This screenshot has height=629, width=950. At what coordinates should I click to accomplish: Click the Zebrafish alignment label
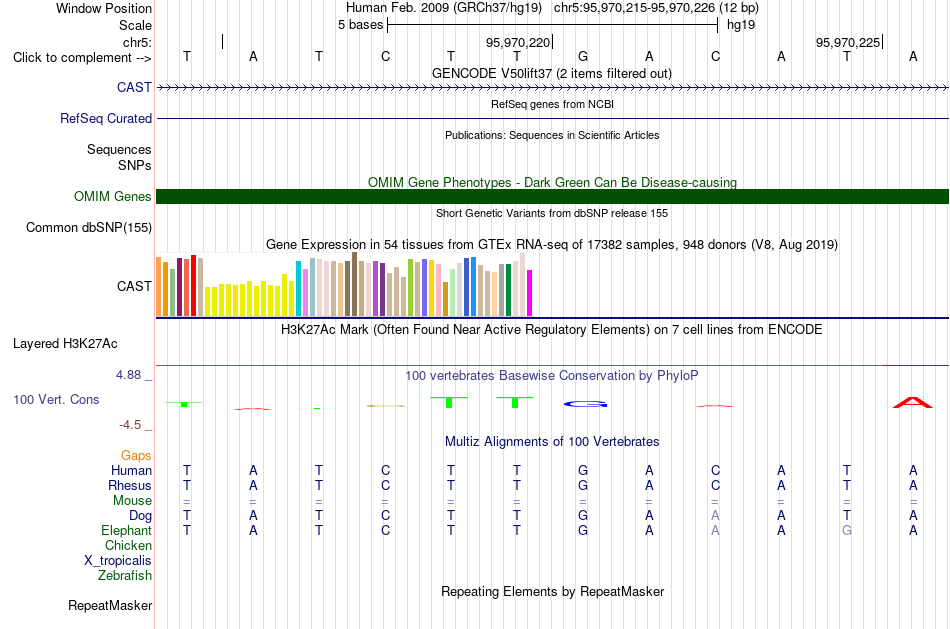coord(125,575)
